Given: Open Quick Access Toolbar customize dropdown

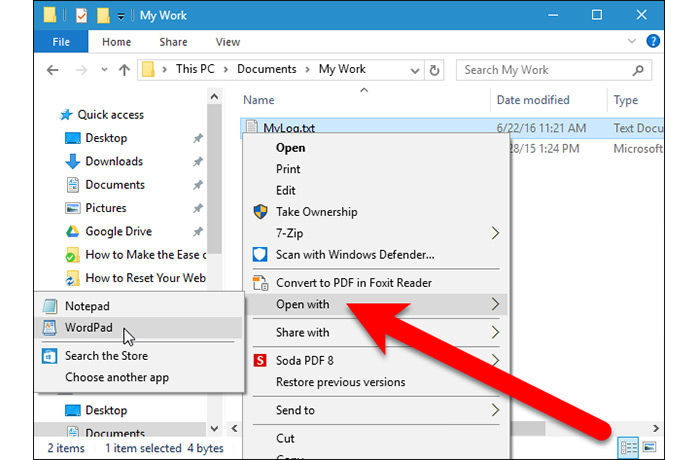Looking at the screenshot, I should [121, 16].
